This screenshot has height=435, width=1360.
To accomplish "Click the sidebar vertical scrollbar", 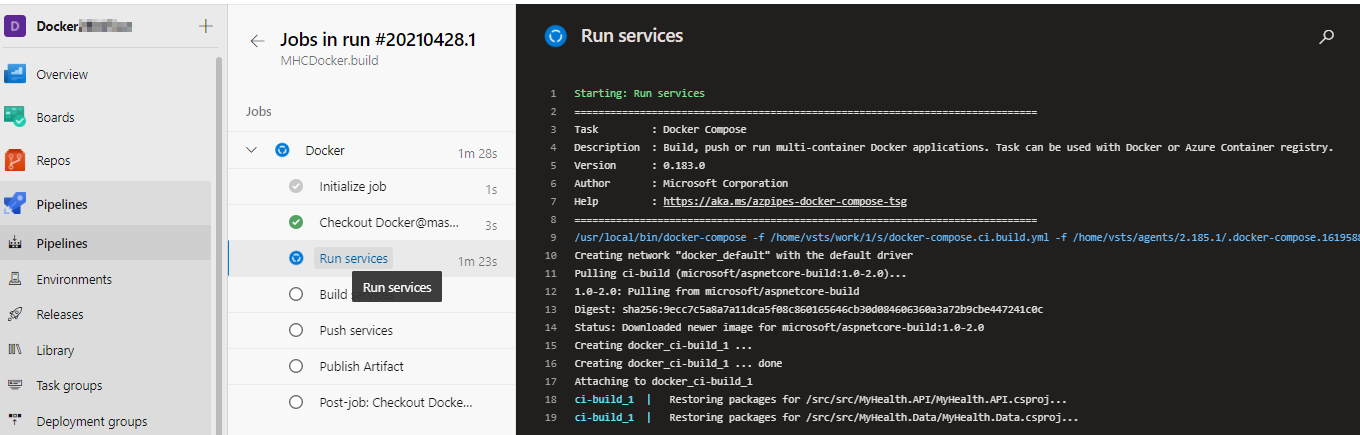I will [x=219, y=245].
